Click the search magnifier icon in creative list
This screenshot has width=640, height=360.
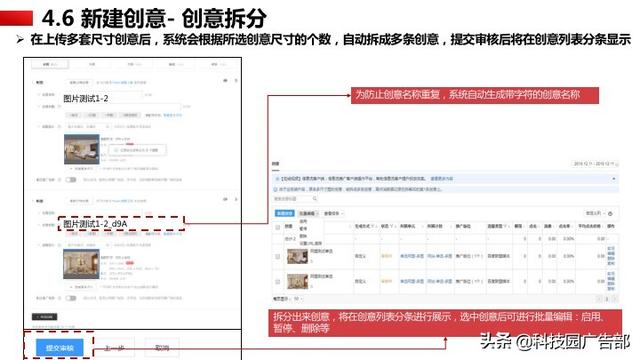click(x=315, y=198)
